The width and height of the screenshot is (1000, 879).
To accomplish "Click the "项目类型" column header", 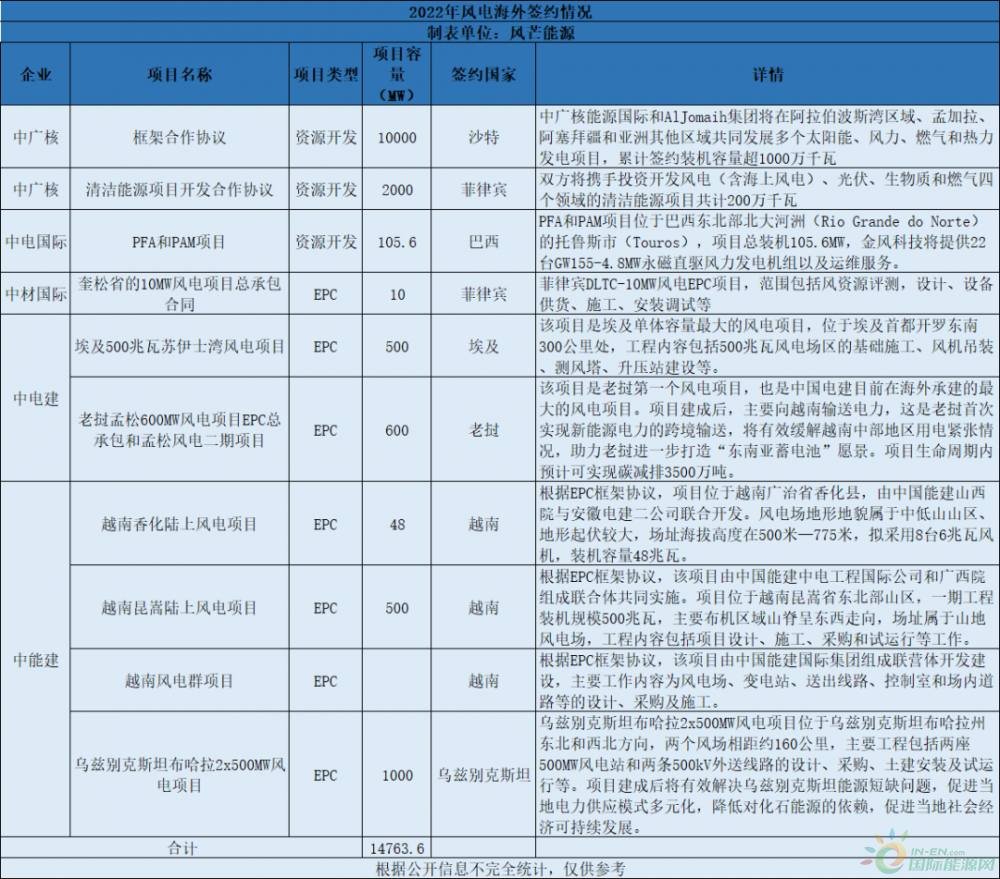I will [x=325, y=75].
